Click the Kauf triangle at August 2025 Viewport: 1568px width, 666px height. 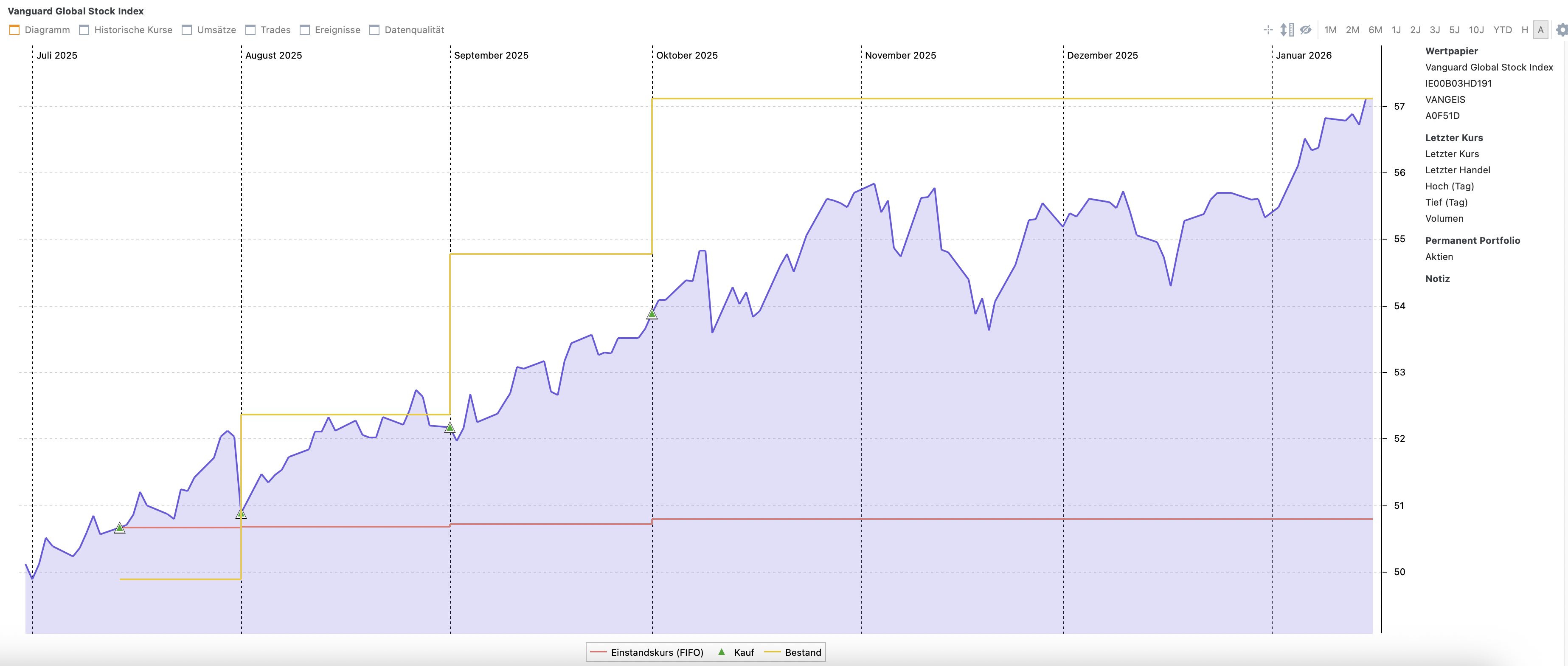241,514
